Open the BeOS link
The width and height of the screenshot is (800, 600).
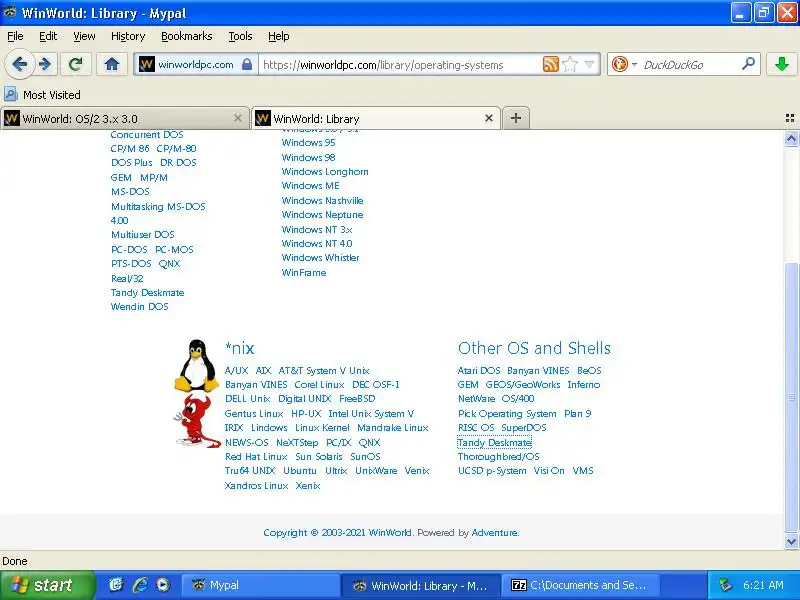tap(589, 371)
